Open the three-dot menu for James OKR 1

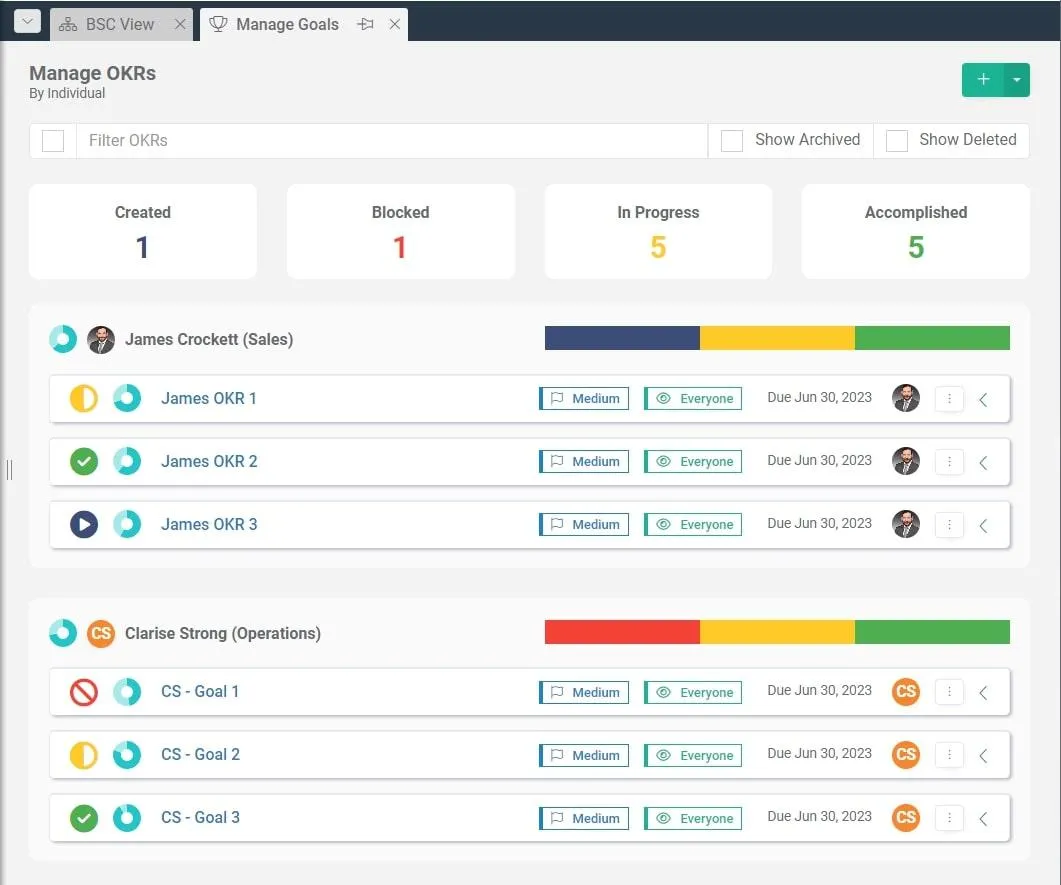(949, 399)
